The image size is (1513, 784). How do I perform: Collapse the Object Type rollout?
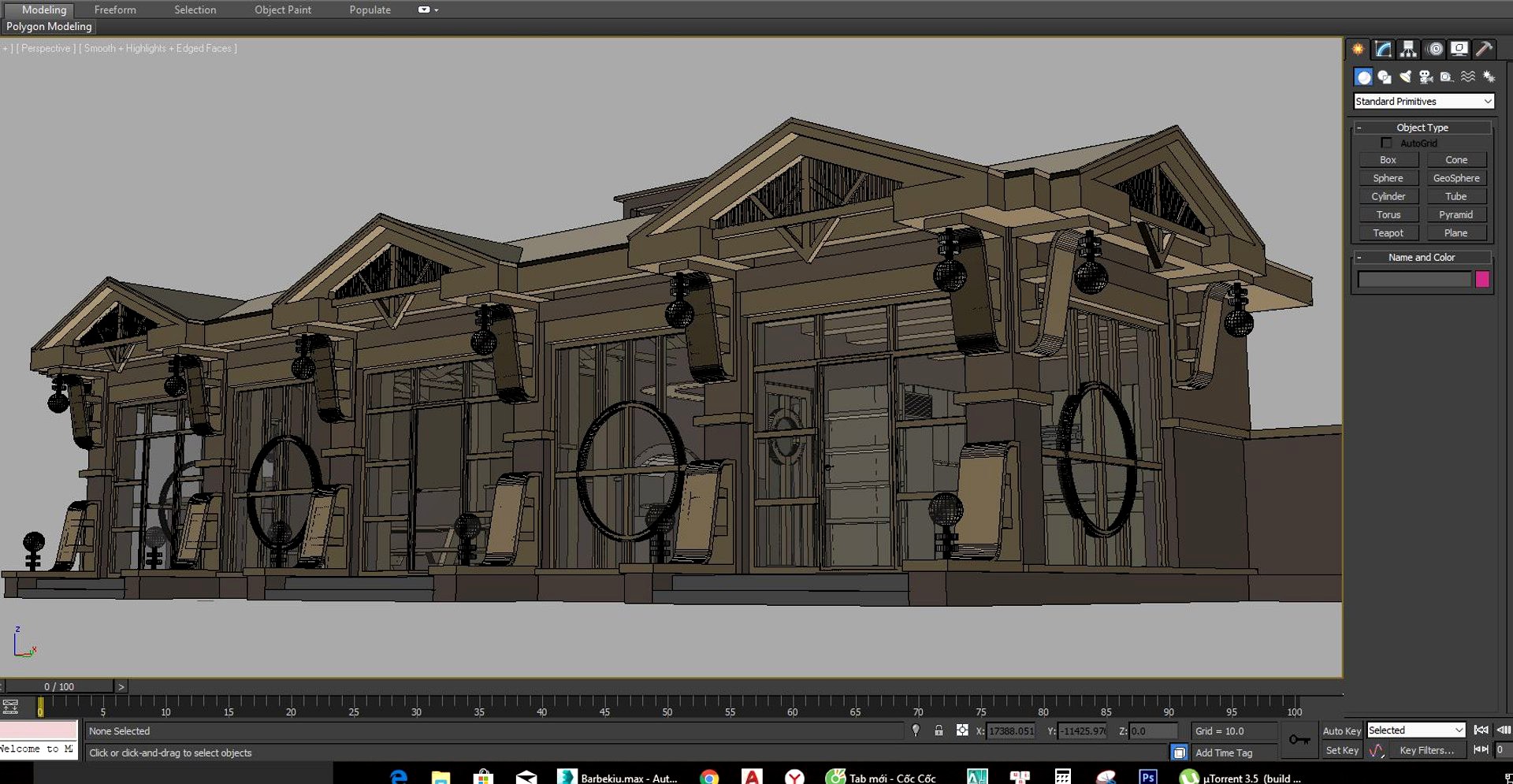click(x=1422, y=128)
